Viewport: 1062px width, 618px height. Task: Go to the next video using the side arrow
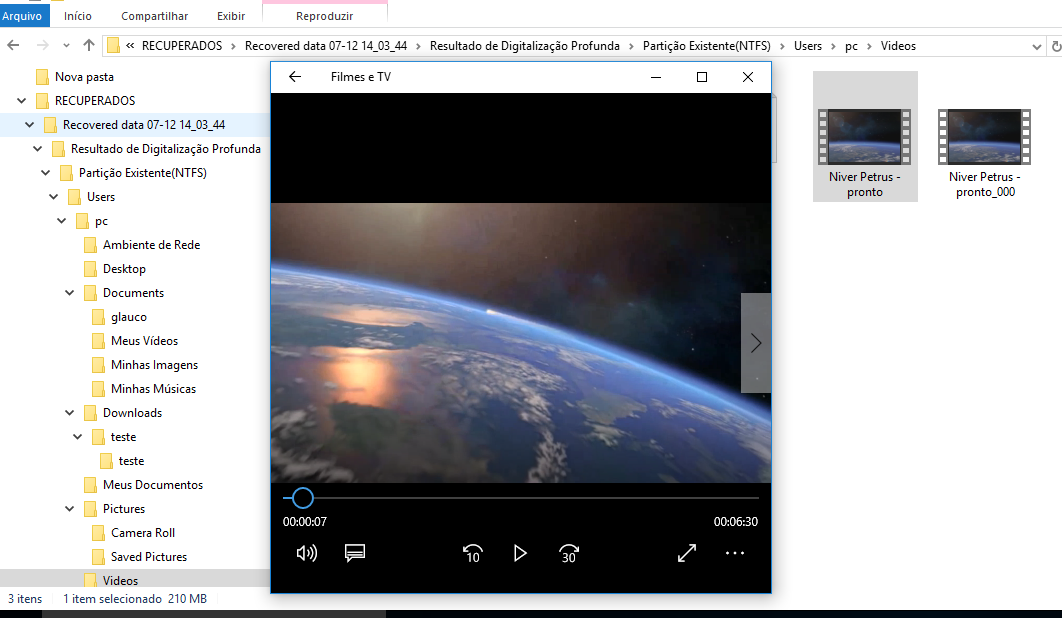[756, 343]
